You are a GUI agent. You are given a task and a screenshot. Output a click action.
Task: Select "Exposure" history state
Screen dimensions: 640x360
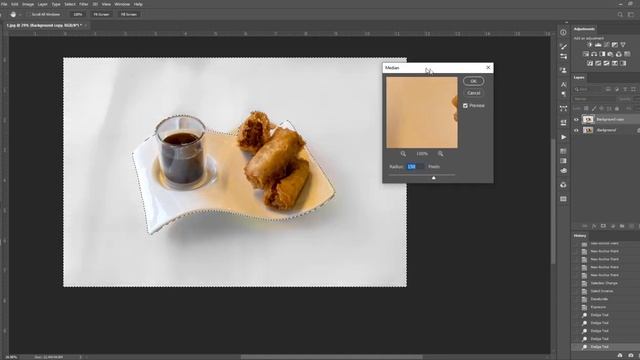tap(598, 307)
